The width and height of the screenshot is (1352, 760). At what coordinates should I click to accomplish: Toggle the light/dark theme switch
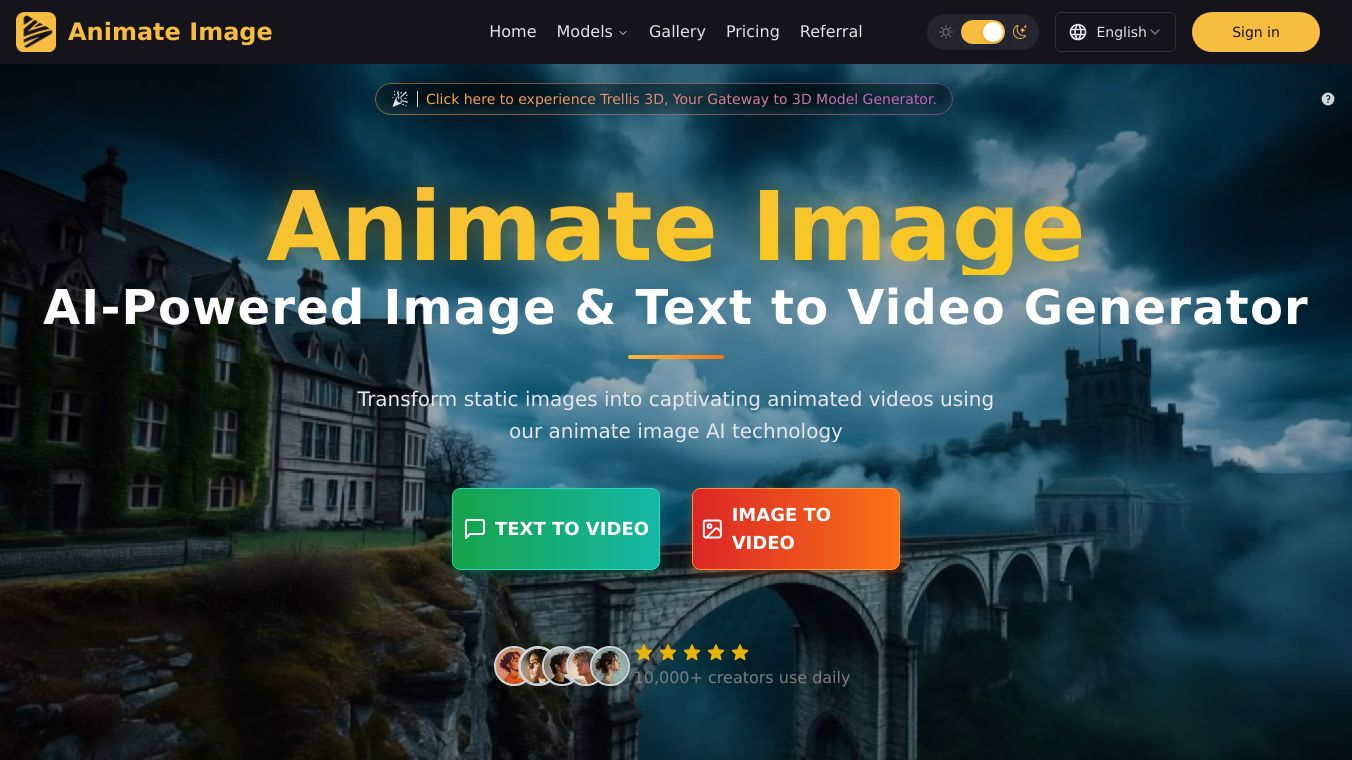983,32
